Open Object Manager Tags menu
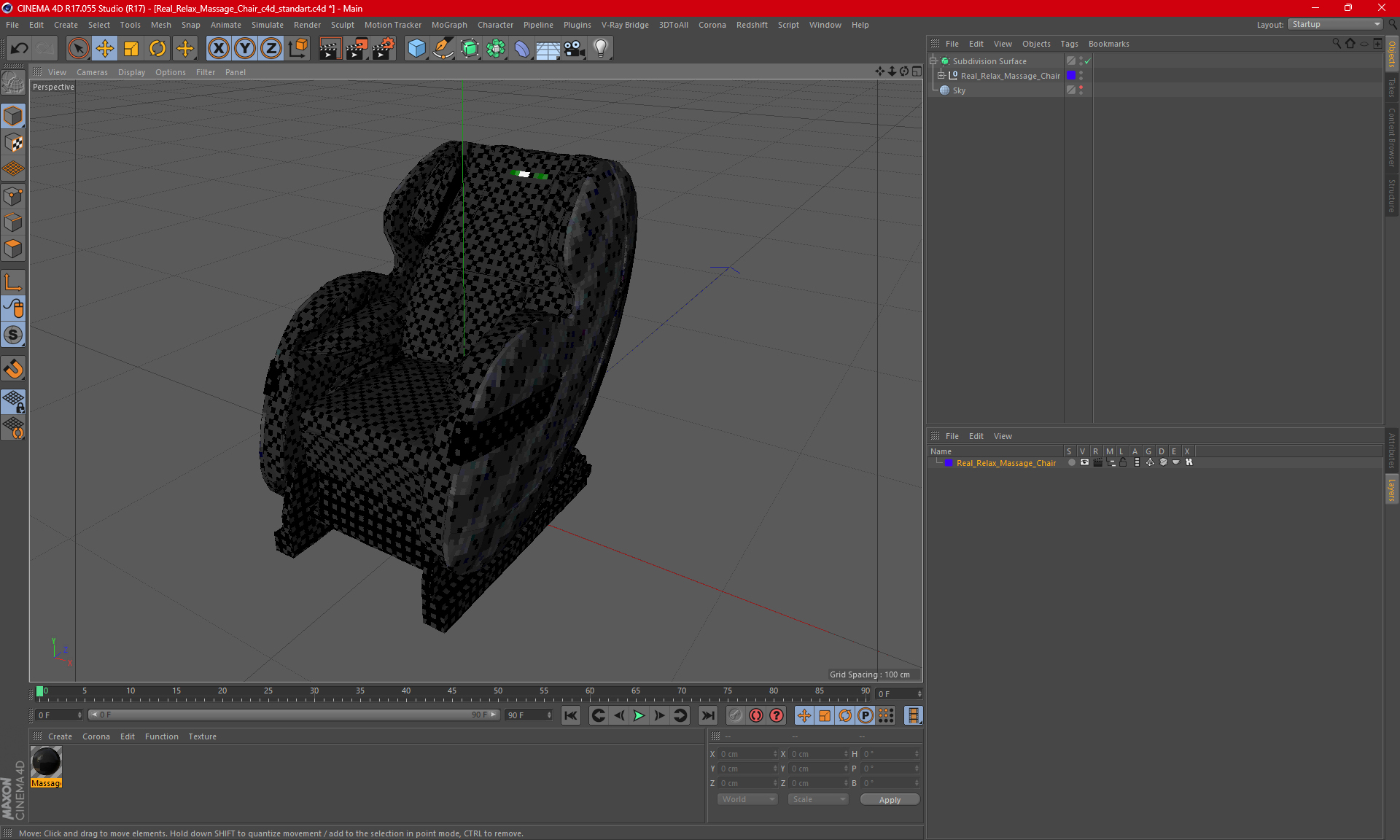This screenshot has width=1400, height=840. tap(1069, 44)
